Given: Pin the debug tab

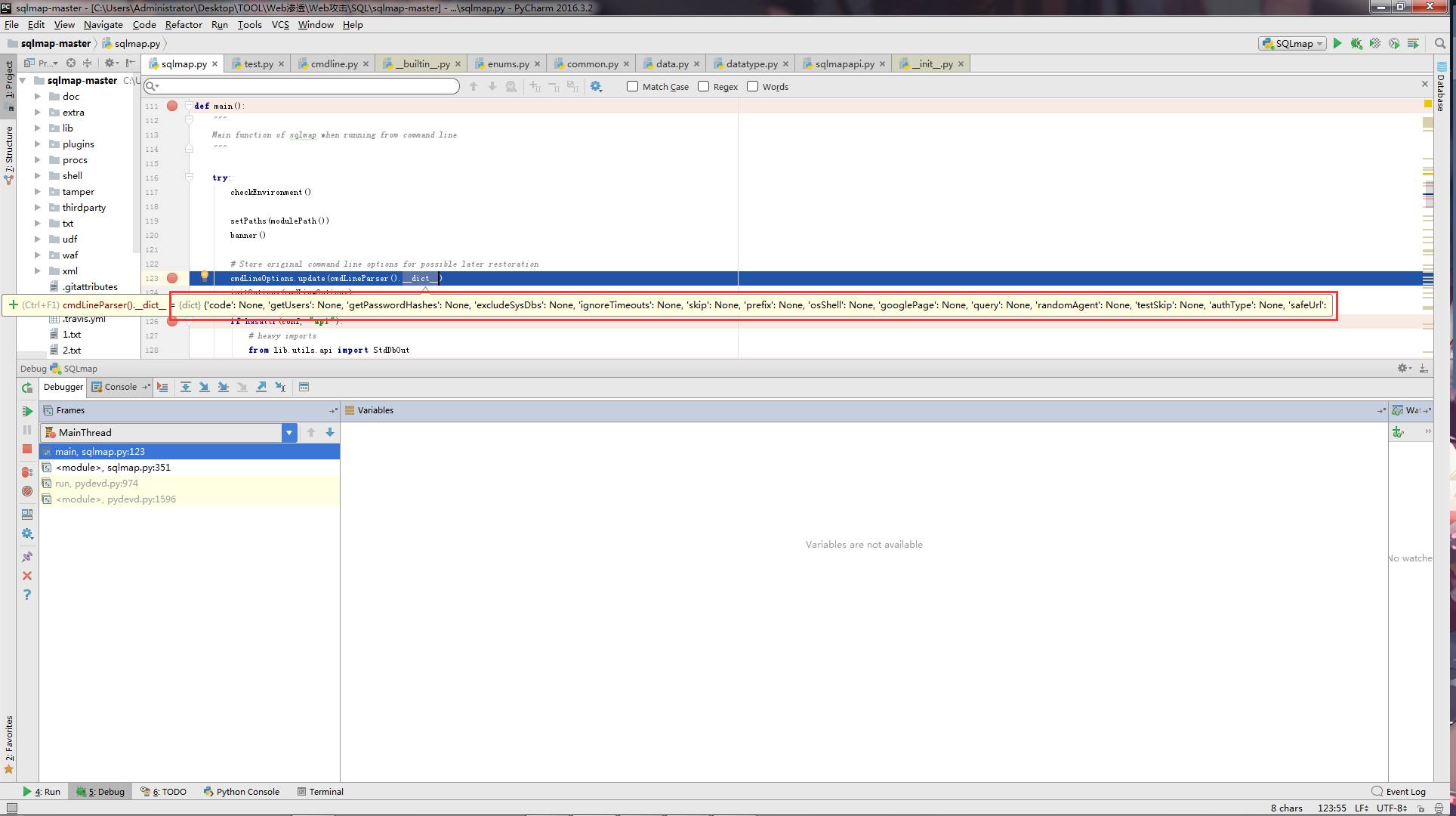Looking at the screenshot, I should point(27,557).
